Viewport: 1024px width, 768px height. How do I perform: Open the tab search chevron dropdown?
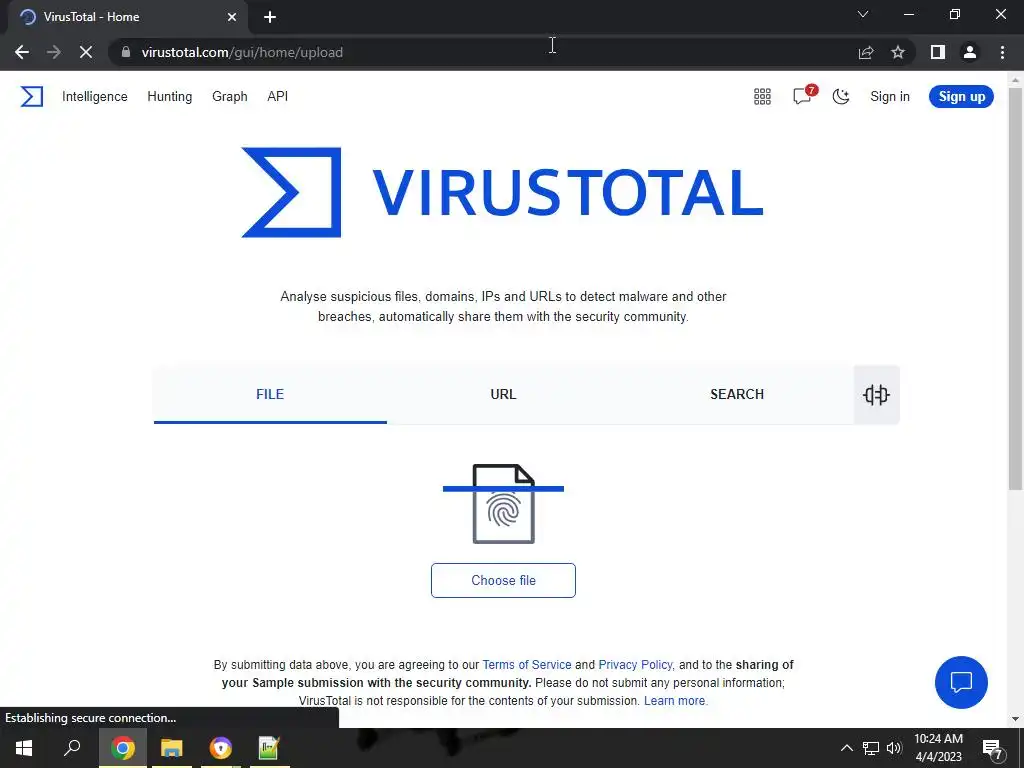pos(863,14)
